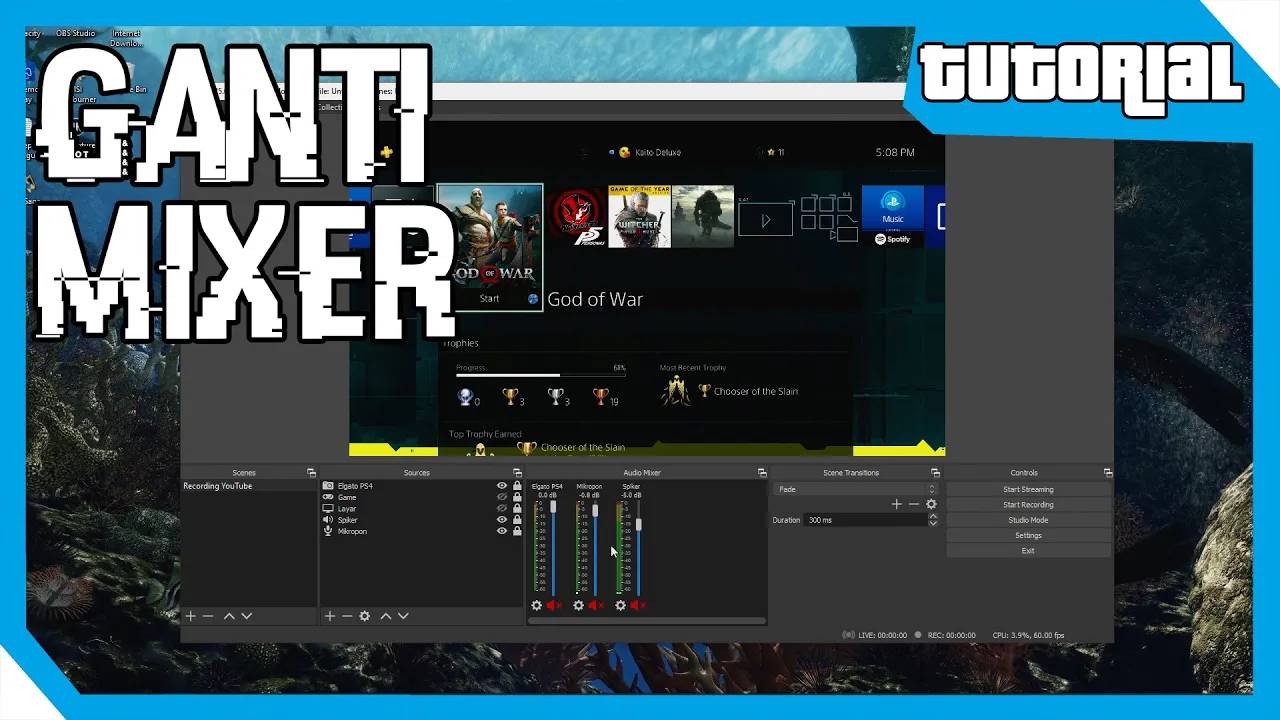Screen dimensions: 1280x720
Task: Show the hidden Layar source
Action: click(x=502, y=508)
